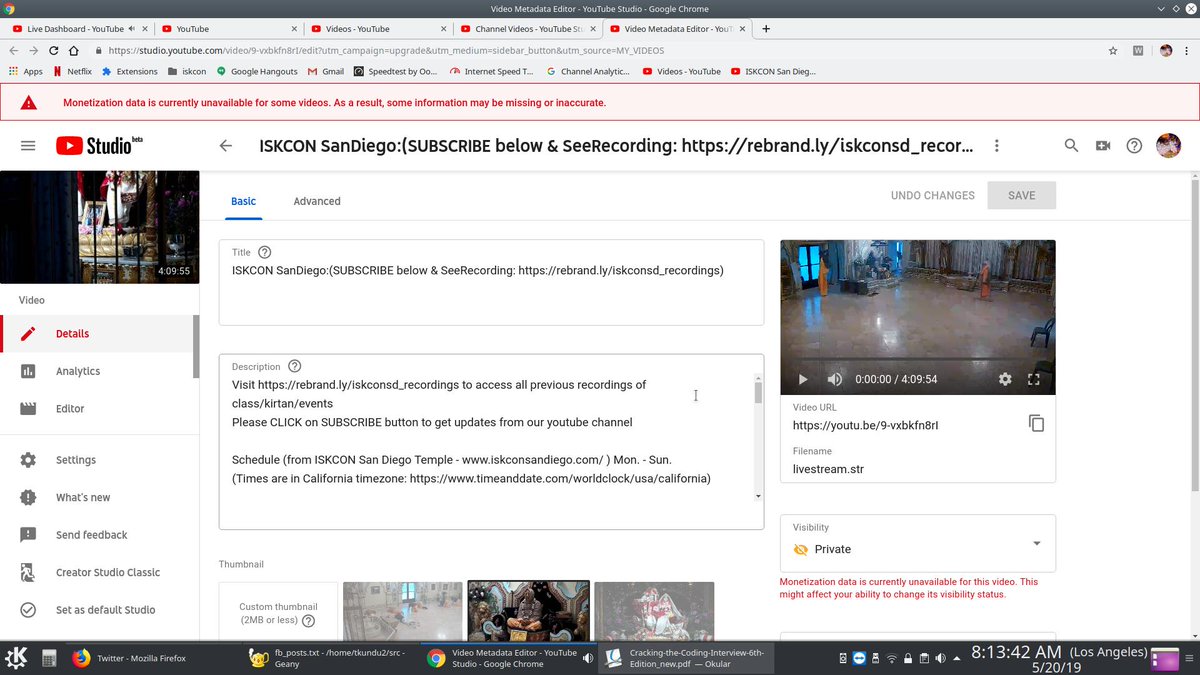Open the KDE application launcher
The width and height of the screenshot is (1200, 675).
coord(16,658)
